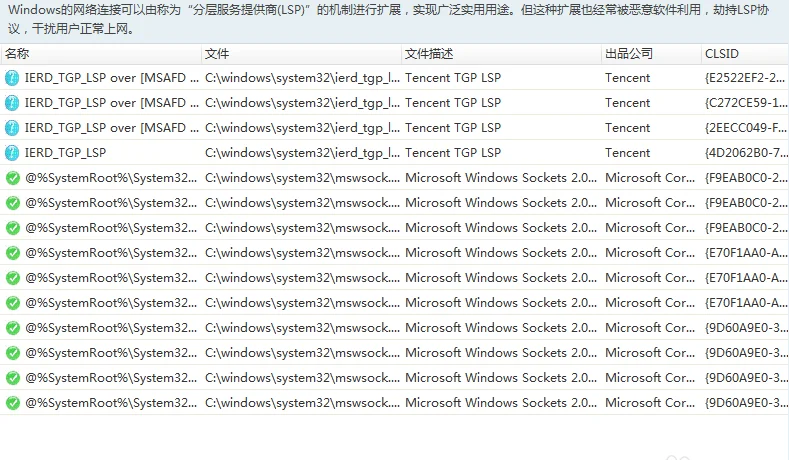Click the question-mark icon of the plain IERD_TGP_LSP row
The image size is (789, 460).
pos(12,152)
